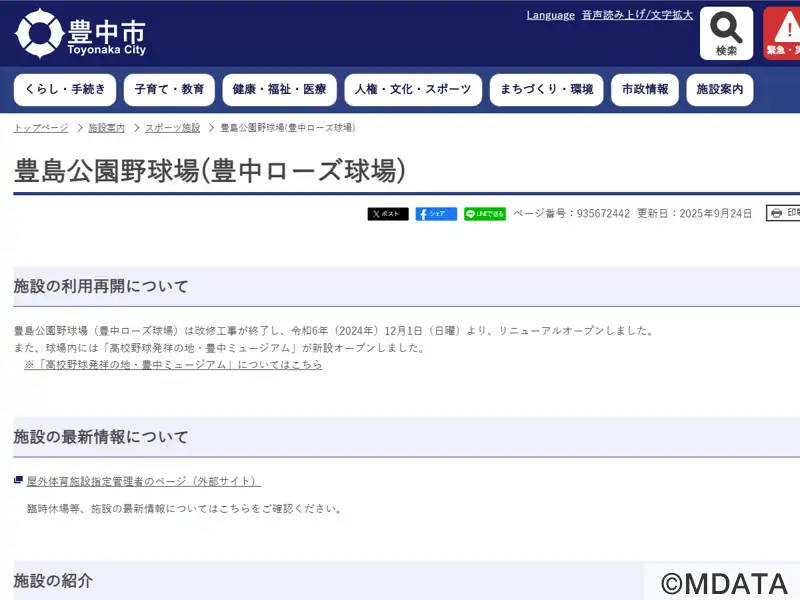Screen dimensions: 800x600
Task: Click the print (印刷) button
Action: tap(783, 213)
